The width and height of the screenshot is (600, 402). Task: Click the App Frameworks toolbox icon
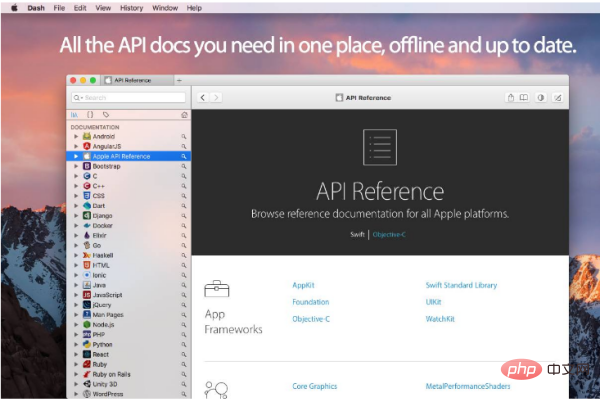[x=217, y=289]
